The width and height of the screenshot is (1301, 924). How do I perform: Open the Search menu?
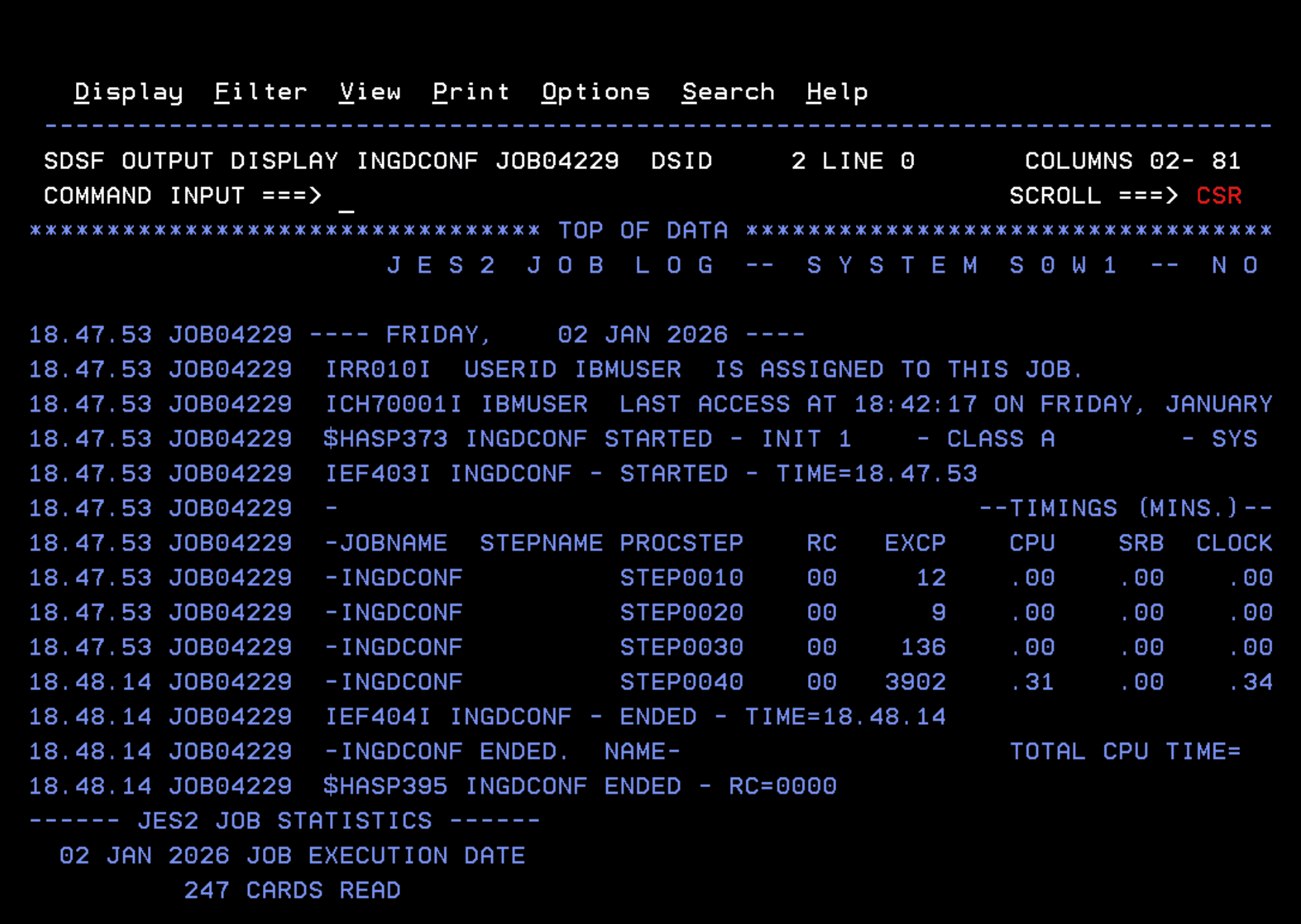click(x=728, y=92)
